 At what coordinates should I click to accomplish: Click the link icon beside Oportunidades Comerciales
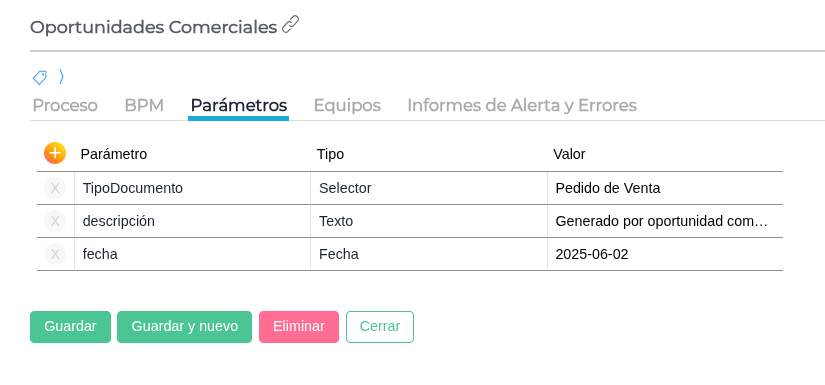[x=290, y=25]
